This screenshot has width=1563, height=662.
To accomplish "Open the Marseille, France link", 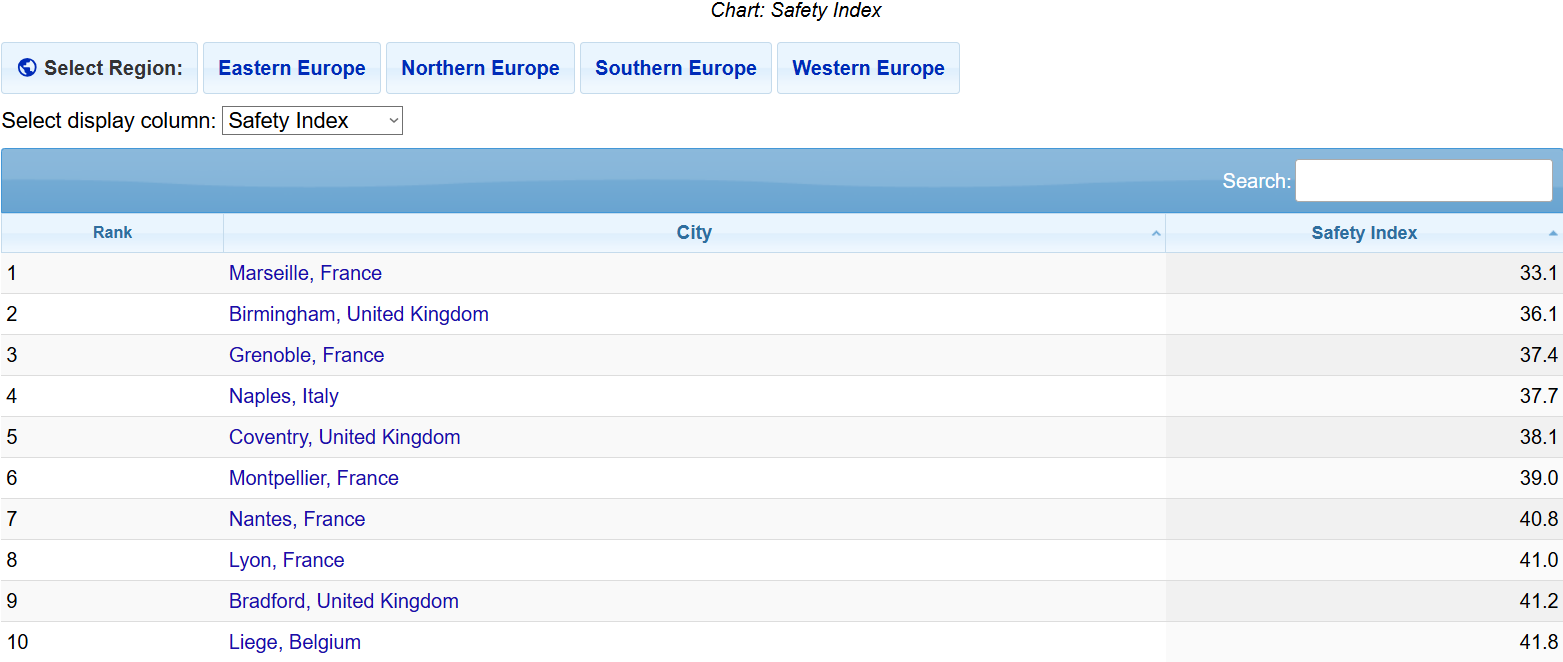I will [x=305, y=273].
